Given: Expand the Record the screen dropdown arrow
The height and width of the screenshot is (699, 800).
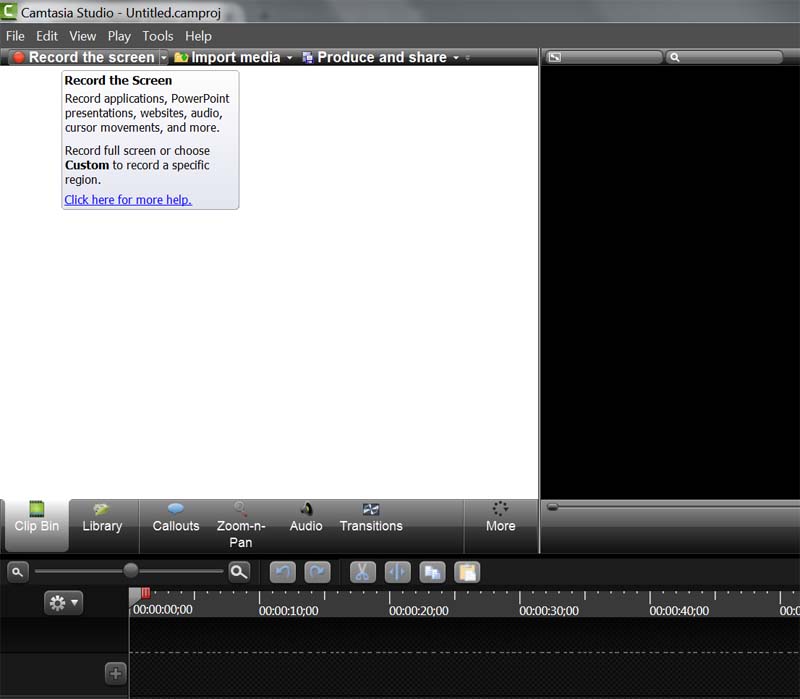Looking at the screenshot, I should tap(163, 58).
